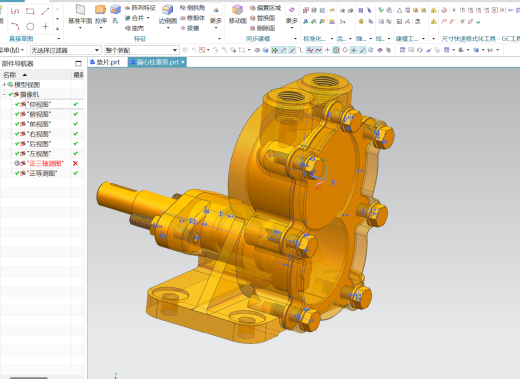
Task: Click the triangle icon in 建模工具 group
Action: coord(399,11)
